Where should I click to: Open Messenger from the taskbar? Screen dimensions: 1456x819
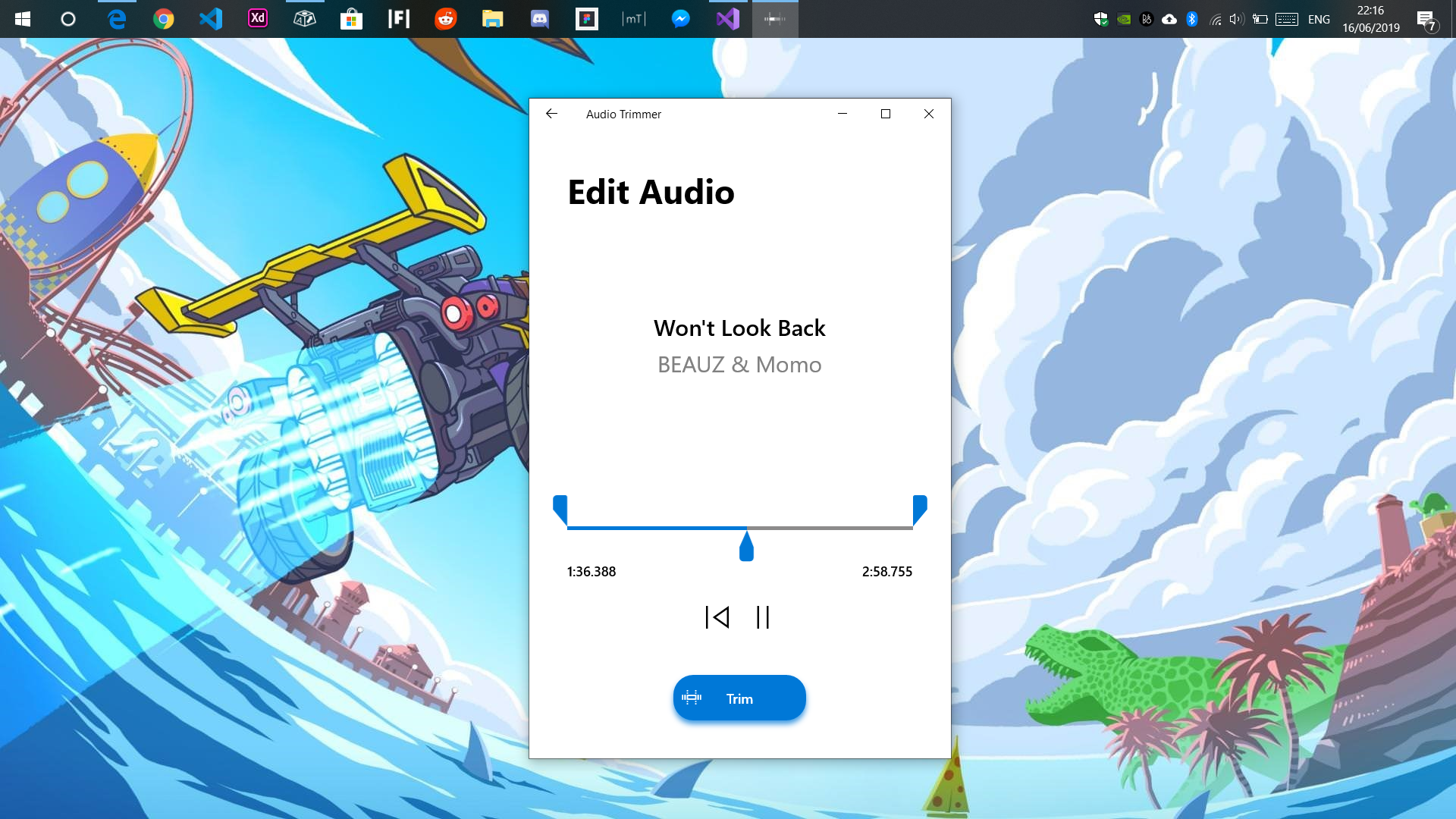(681, 19)
